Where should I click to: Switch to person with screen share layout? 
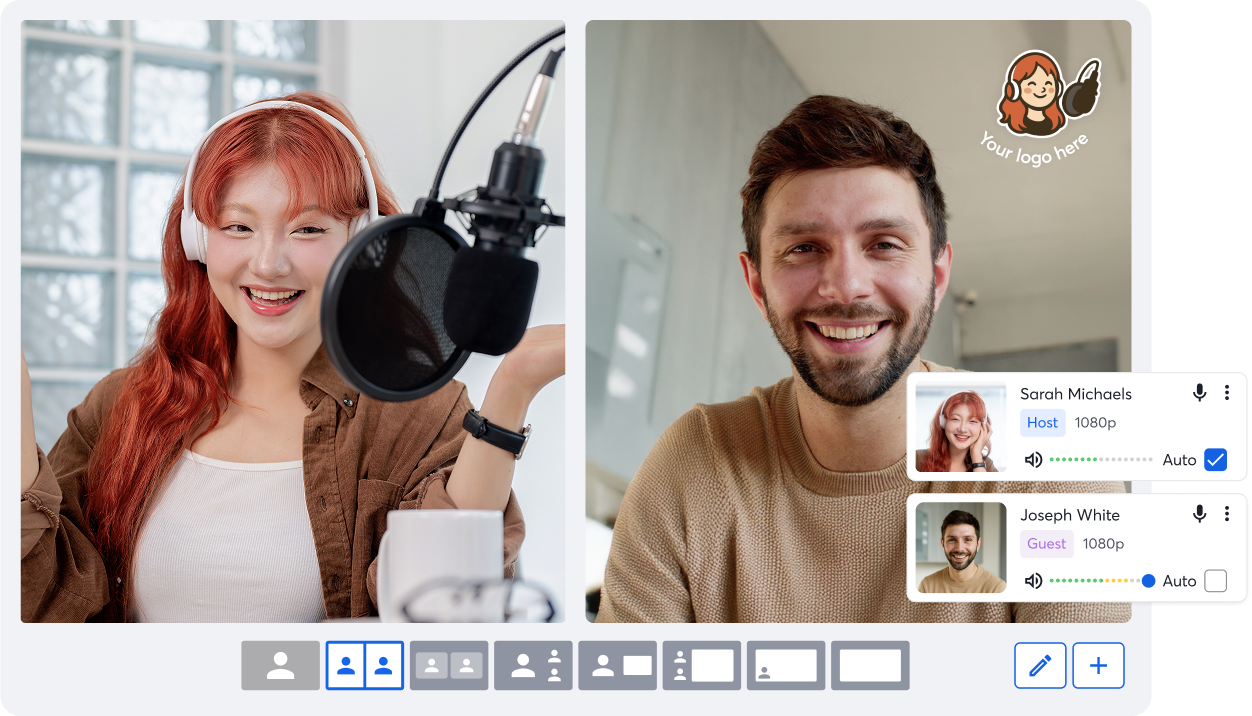[x=617, y=666]
